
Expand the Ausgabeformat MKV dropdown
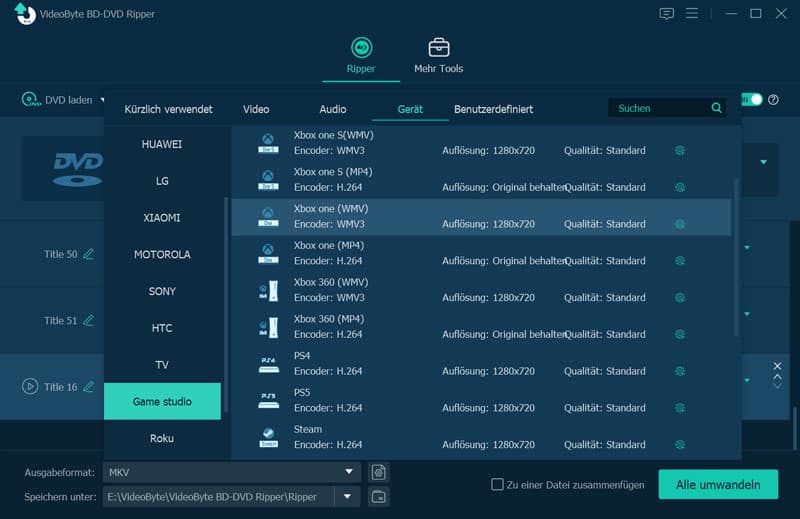coord(349,472)
